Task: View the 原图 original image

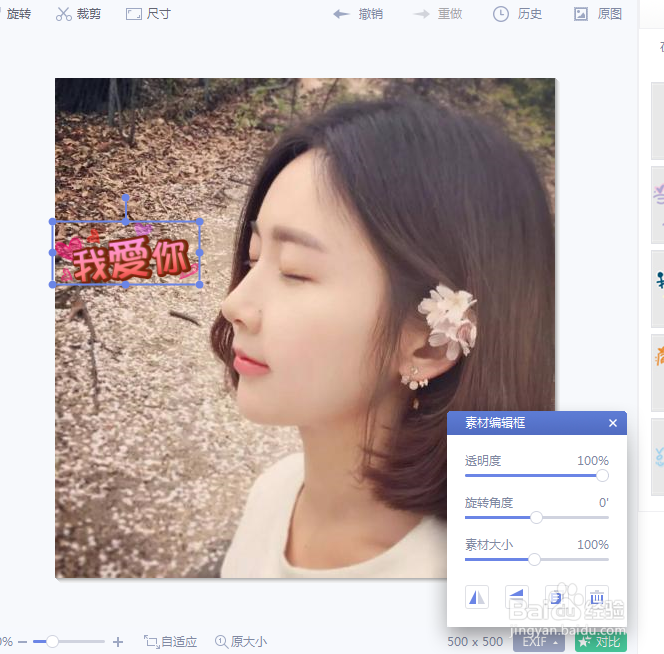Action: (598, 14)
